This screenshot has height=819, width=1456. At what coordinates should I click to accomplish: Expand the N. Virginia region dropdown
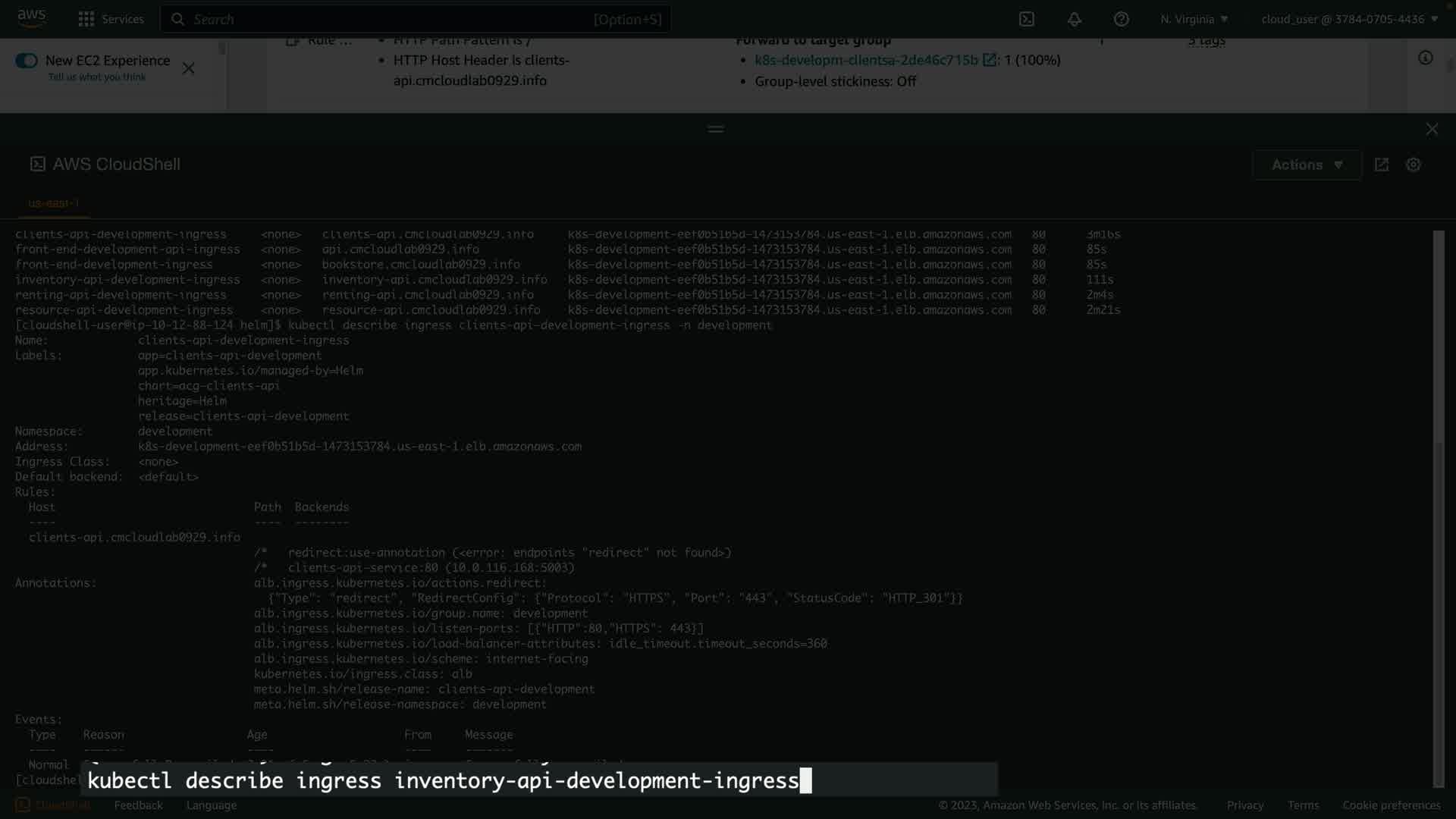click(x=1194, y=19)
